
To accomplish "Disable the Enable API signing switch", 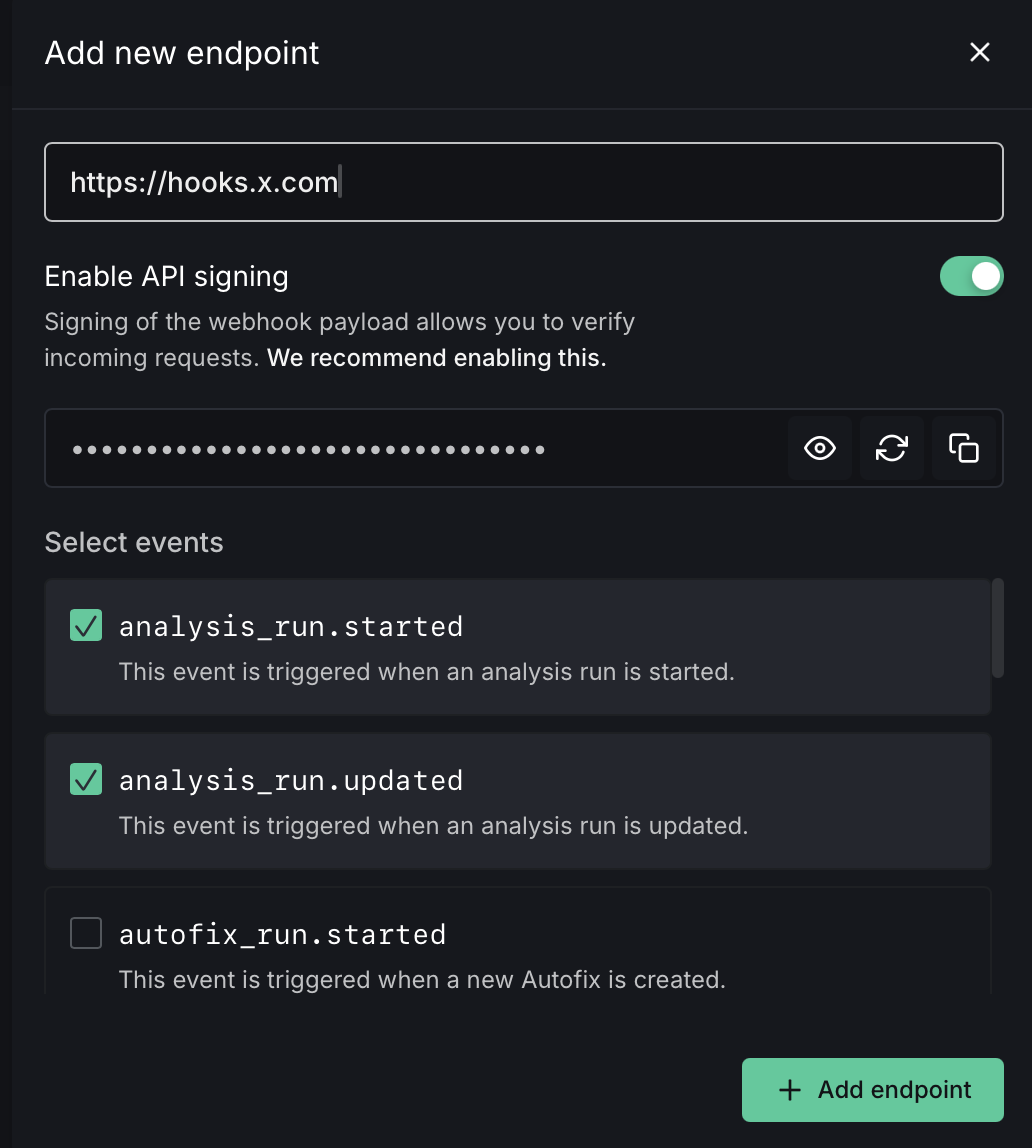I will [x=971, y=276].
